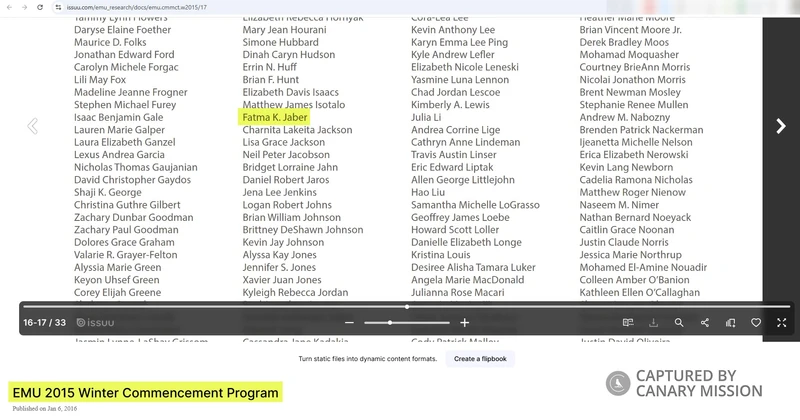Go to next page with right arrow
Screen dimensions: 800x420
tap(781, 126)
